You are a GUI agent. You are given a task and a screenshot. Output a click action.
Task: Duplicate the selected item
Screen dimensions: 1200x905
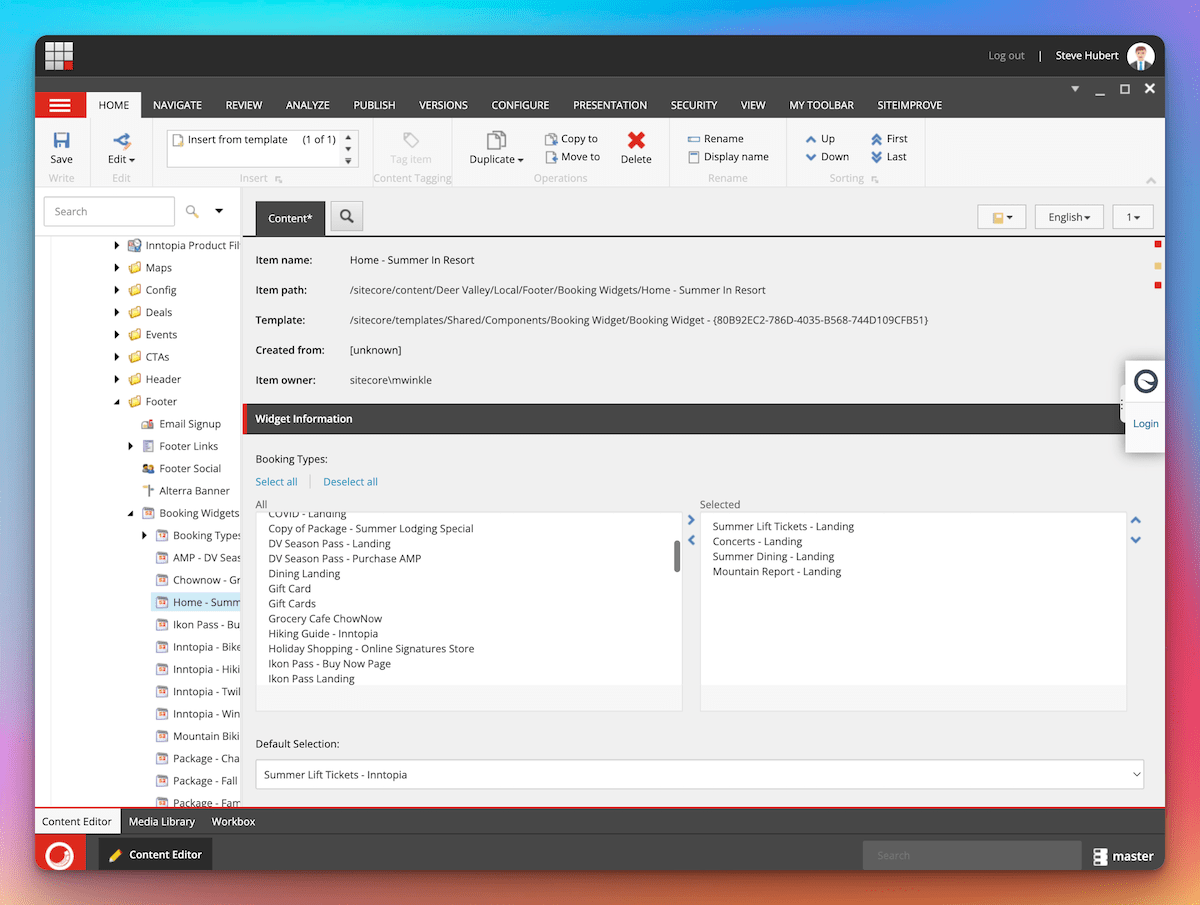tap(496, 147)
